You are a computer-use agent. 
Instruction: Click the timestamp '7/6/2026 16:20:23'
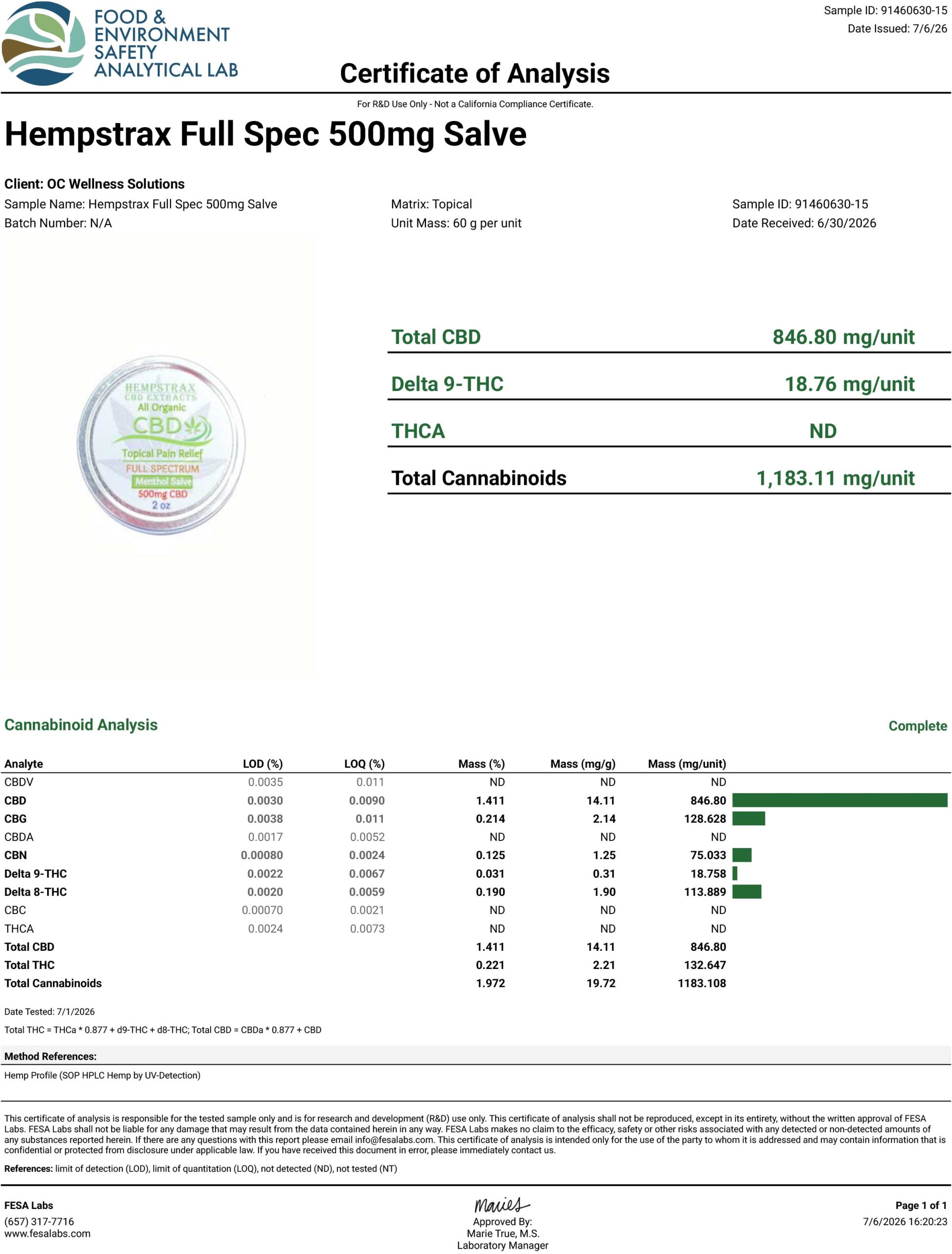point(905,1222)
